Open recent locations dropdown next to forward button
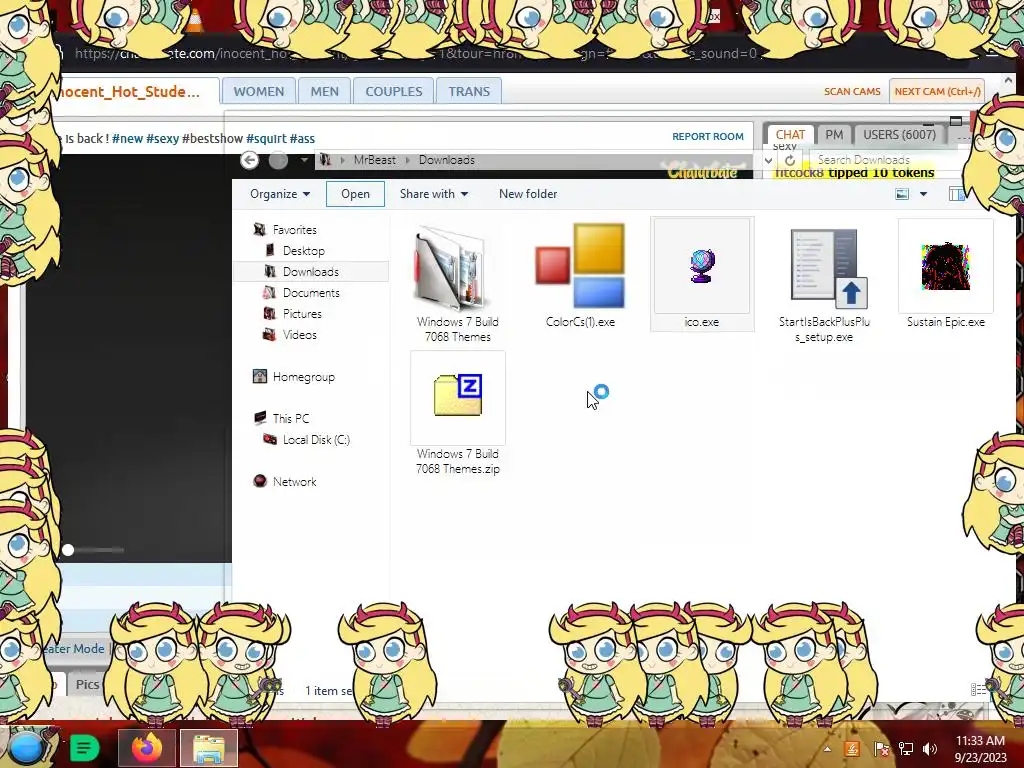The image size is (1024, 768). tap(304, 160)
